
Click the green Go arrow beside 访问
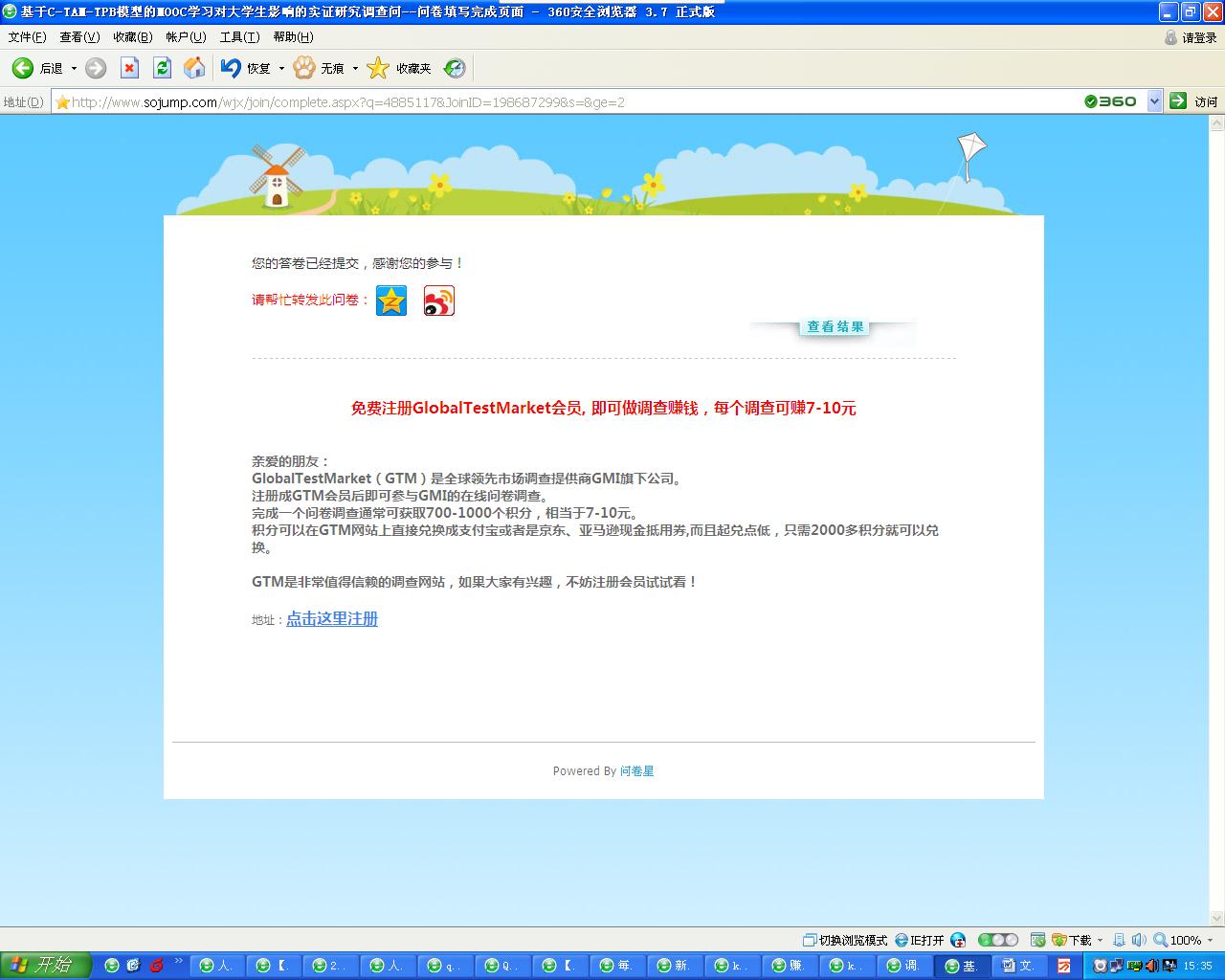point(1178,100)
